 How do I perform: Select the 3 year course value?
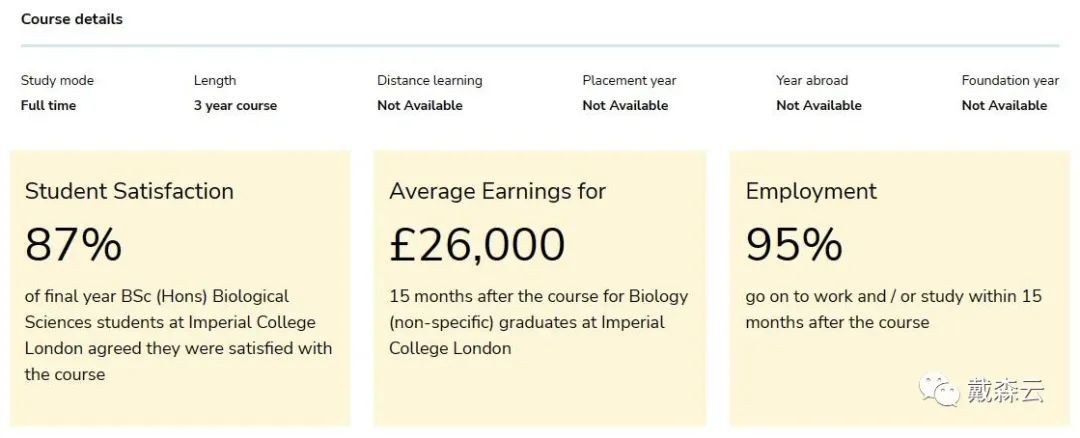(235, 105)
